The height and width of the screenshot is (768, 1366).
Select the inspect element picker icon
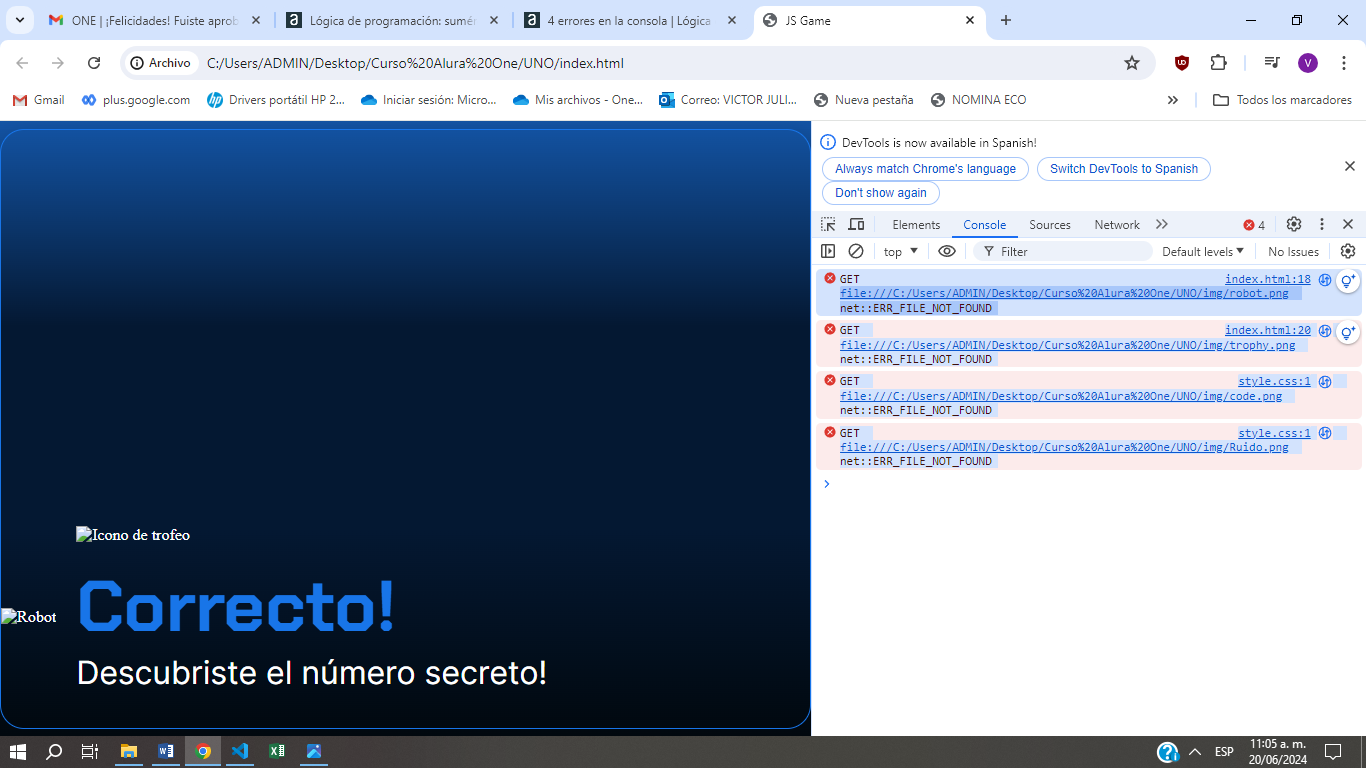[x=828, y=225]
